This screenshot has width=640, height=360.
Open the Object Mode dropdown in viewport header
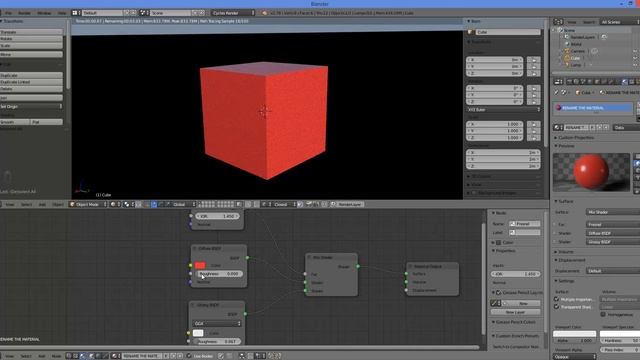coord(88,204)
